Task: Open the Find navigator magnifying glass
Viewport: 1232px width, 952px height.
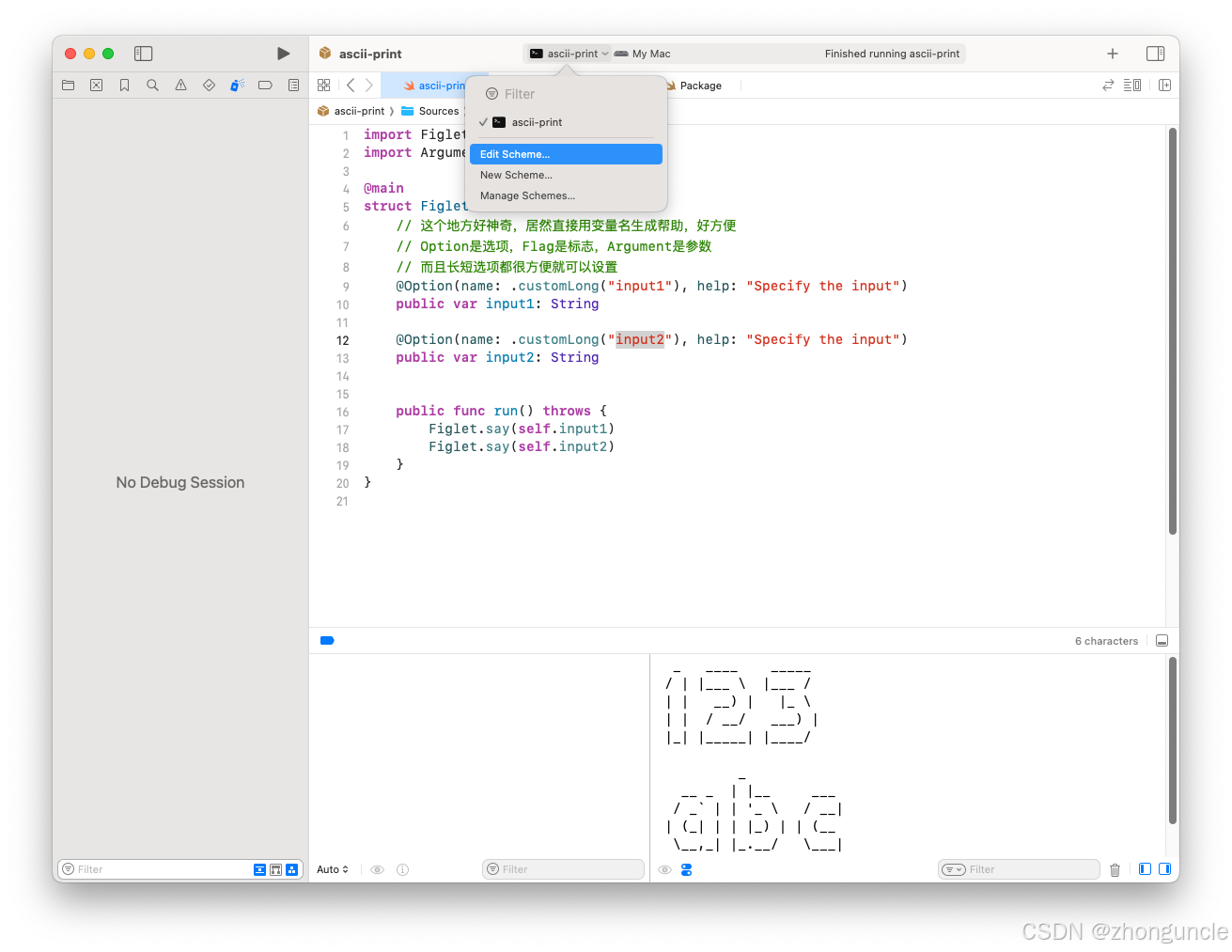Action: coord(152,85)
